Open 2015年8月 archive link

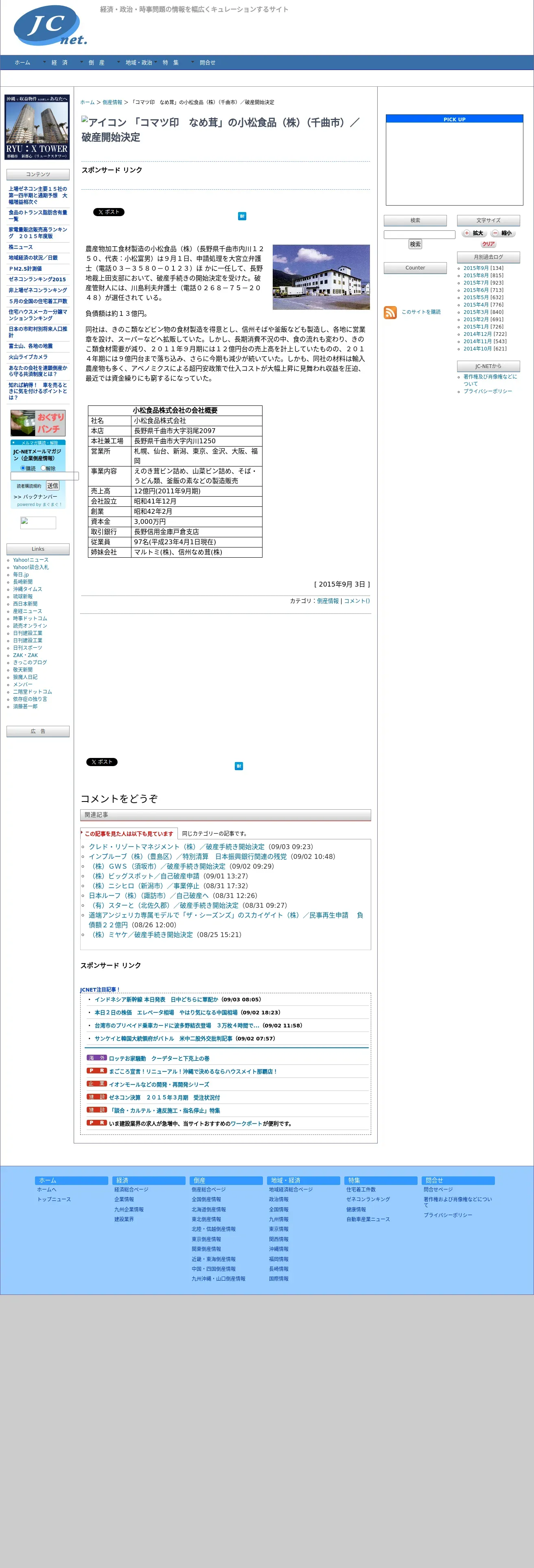475,276
